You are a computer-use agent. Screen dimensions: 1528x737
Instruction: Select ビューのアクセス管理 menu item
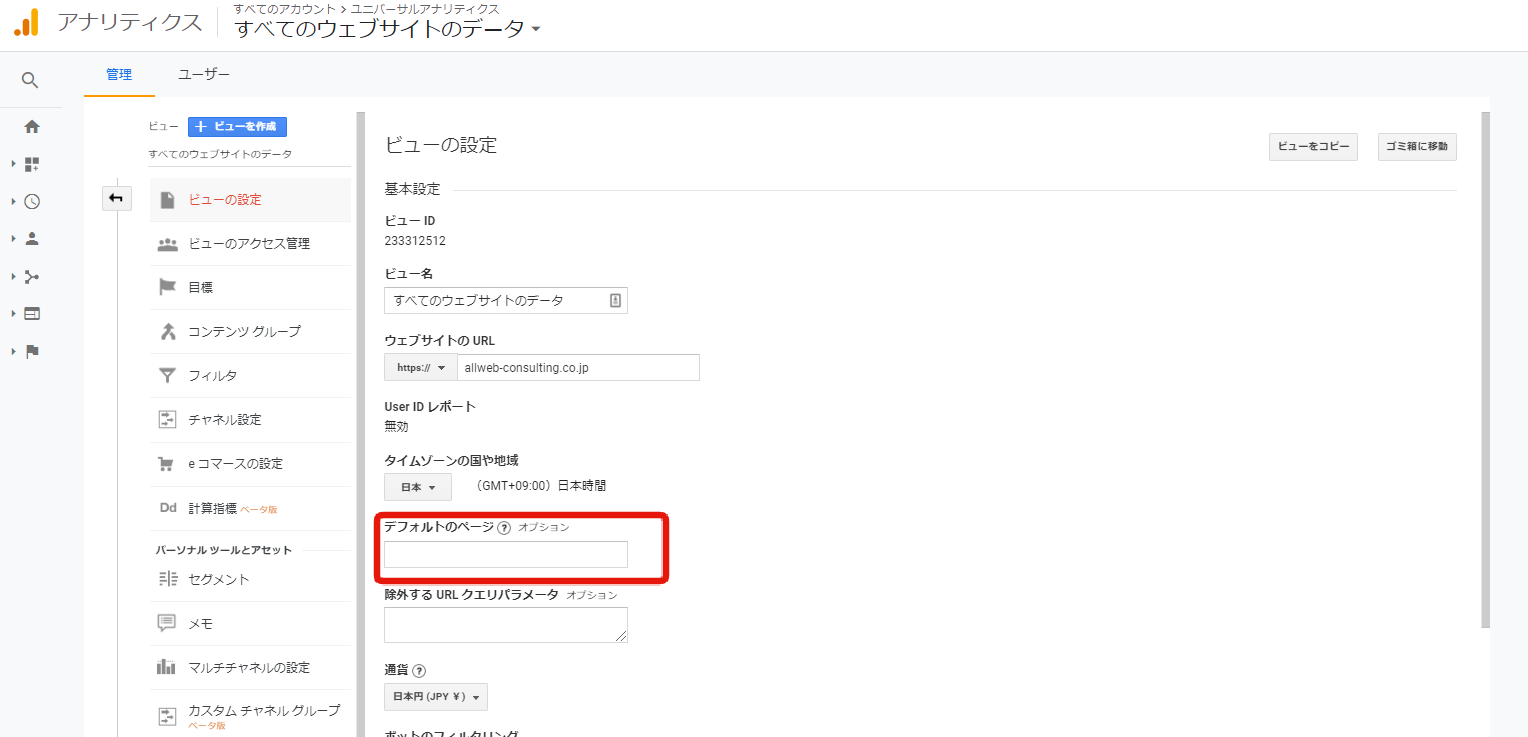coord(250,244)
